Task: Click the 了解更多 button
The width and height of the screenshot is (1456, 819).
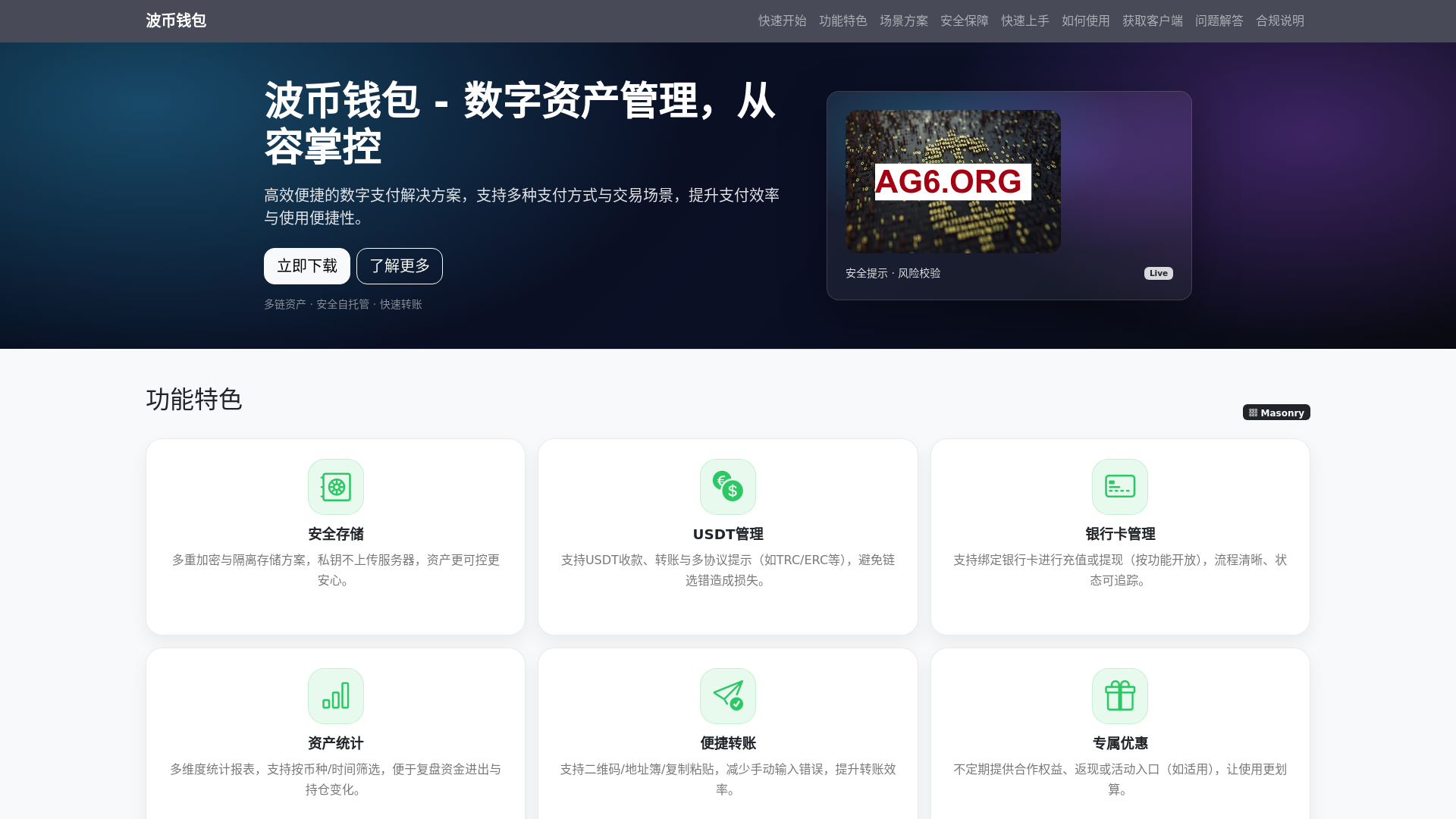Action: (x=400, y=266)
